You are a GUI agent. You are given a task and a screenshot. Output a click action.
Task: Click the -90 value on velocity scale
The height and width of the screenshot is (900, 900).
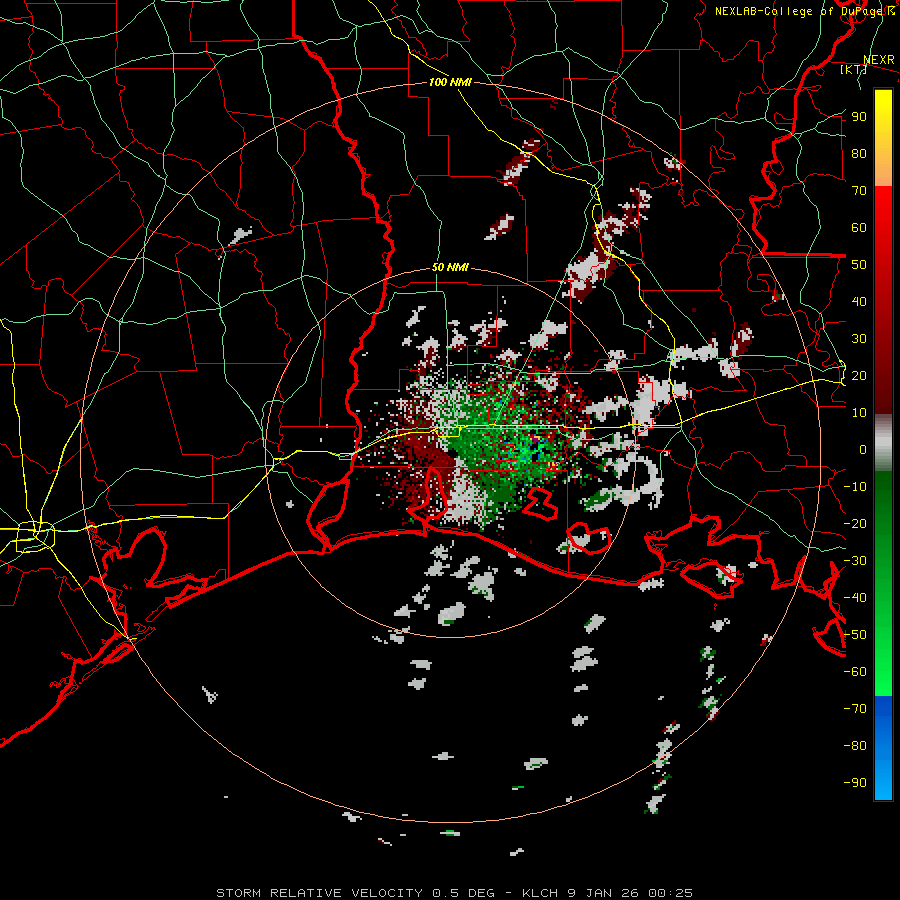pos(855,783)
